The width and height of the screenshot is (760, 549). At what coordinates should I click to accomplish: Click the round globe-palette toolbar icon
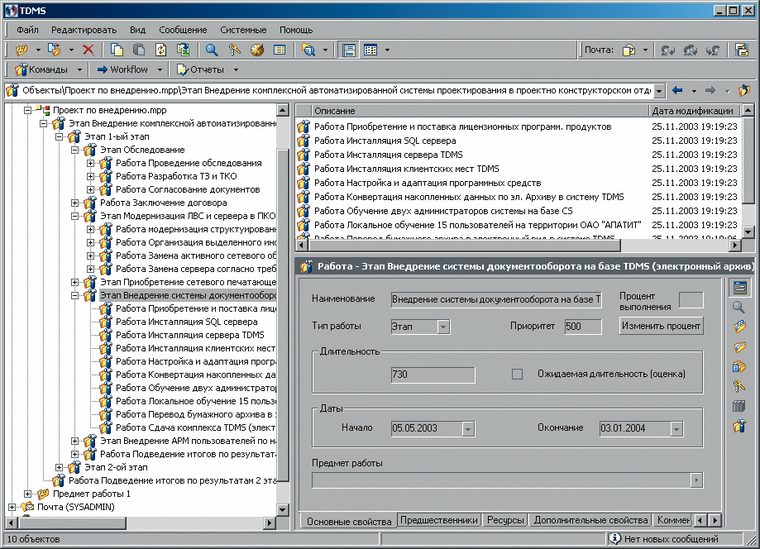(257, 49)
